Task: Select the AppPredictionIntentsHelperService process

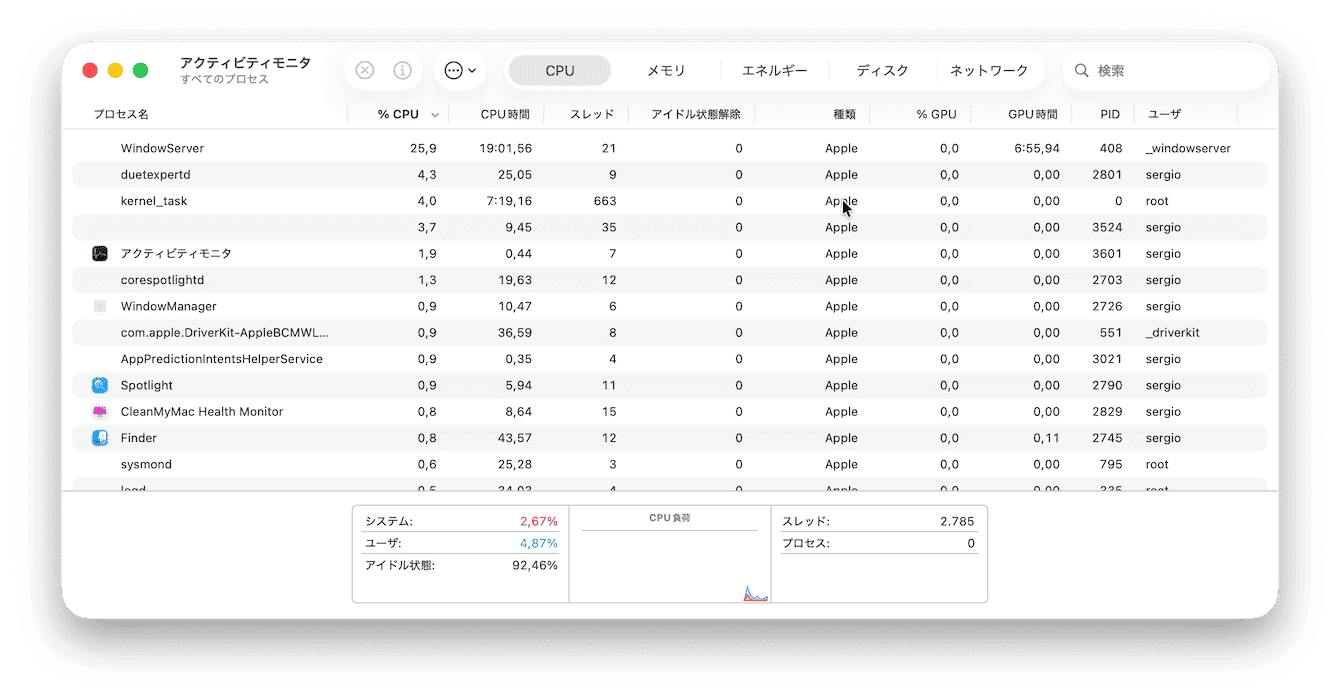Action: (x=222, y=359)
